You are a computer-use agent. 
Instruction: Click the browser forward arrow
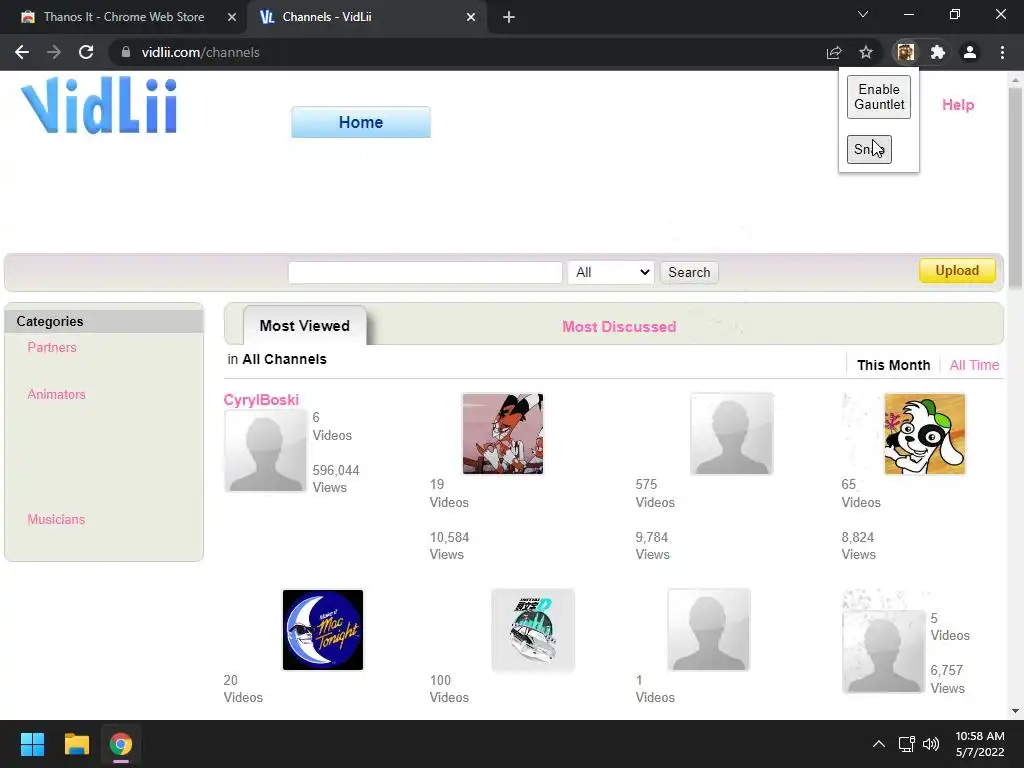[54, 52]
